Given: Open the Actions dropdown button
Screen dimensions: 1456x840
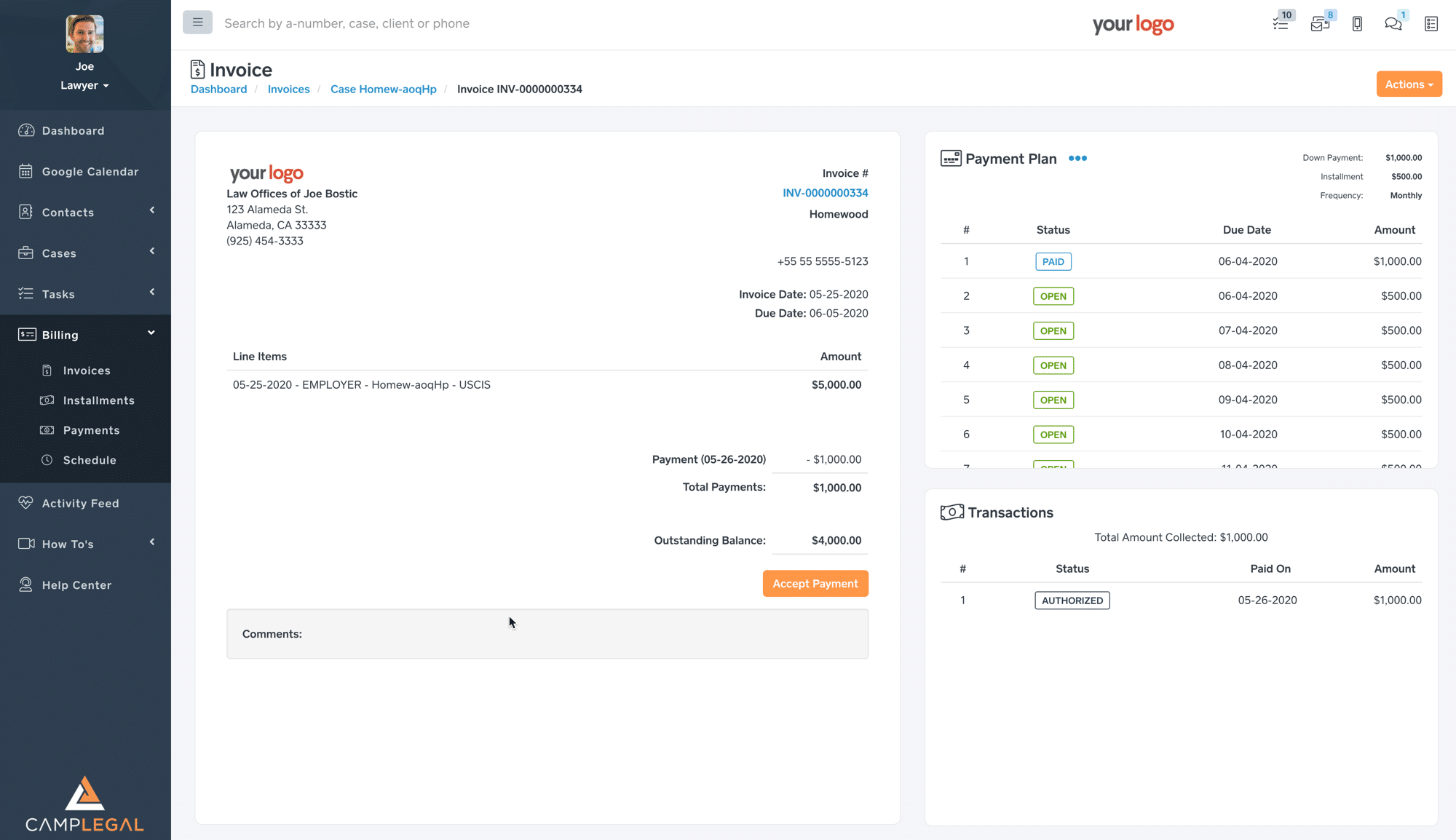Looking at the screenshot, I should tap(1409, 84).
